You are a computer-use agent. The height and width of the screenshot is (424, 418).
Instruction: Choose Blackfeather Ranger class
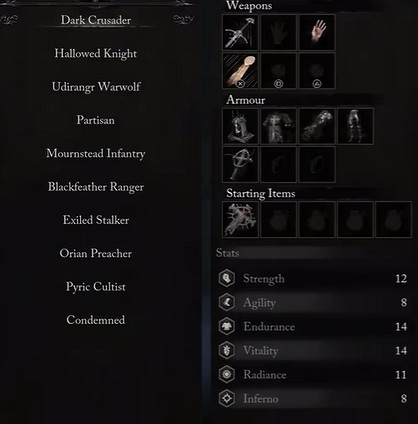(x=96, y=187)
